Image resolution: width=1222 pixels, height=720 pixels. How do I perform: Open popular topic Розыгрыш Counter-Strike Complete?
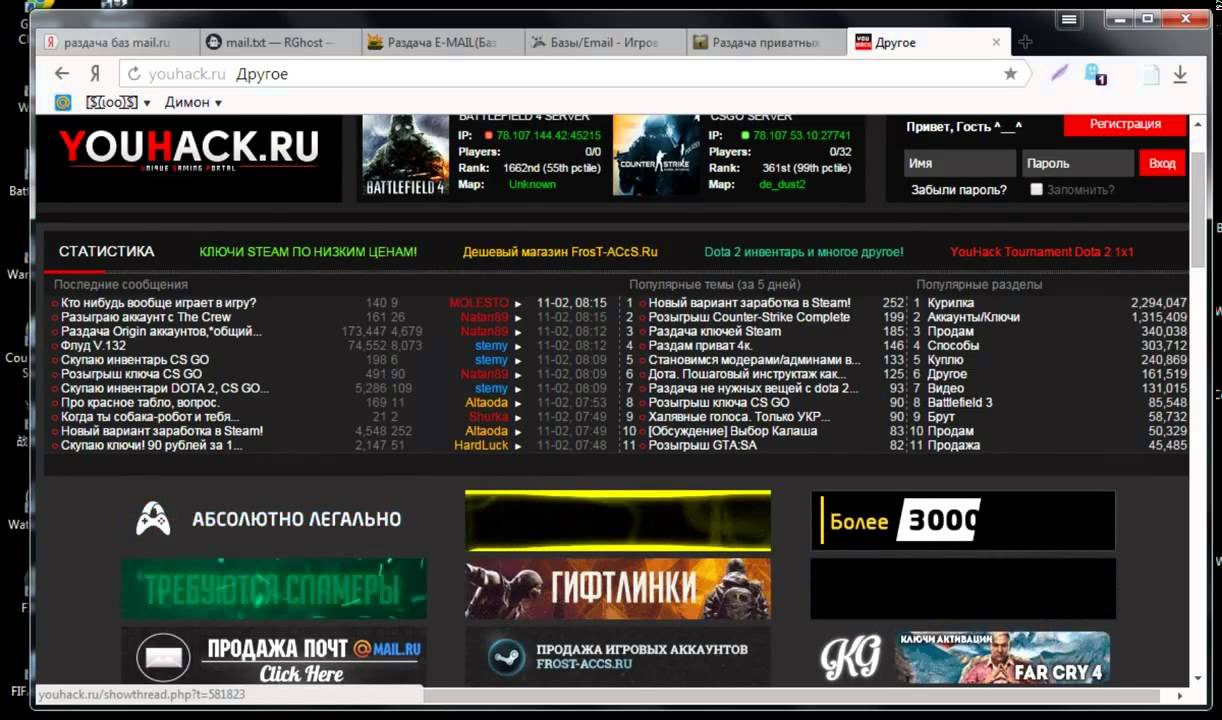(x=749, y=317)
